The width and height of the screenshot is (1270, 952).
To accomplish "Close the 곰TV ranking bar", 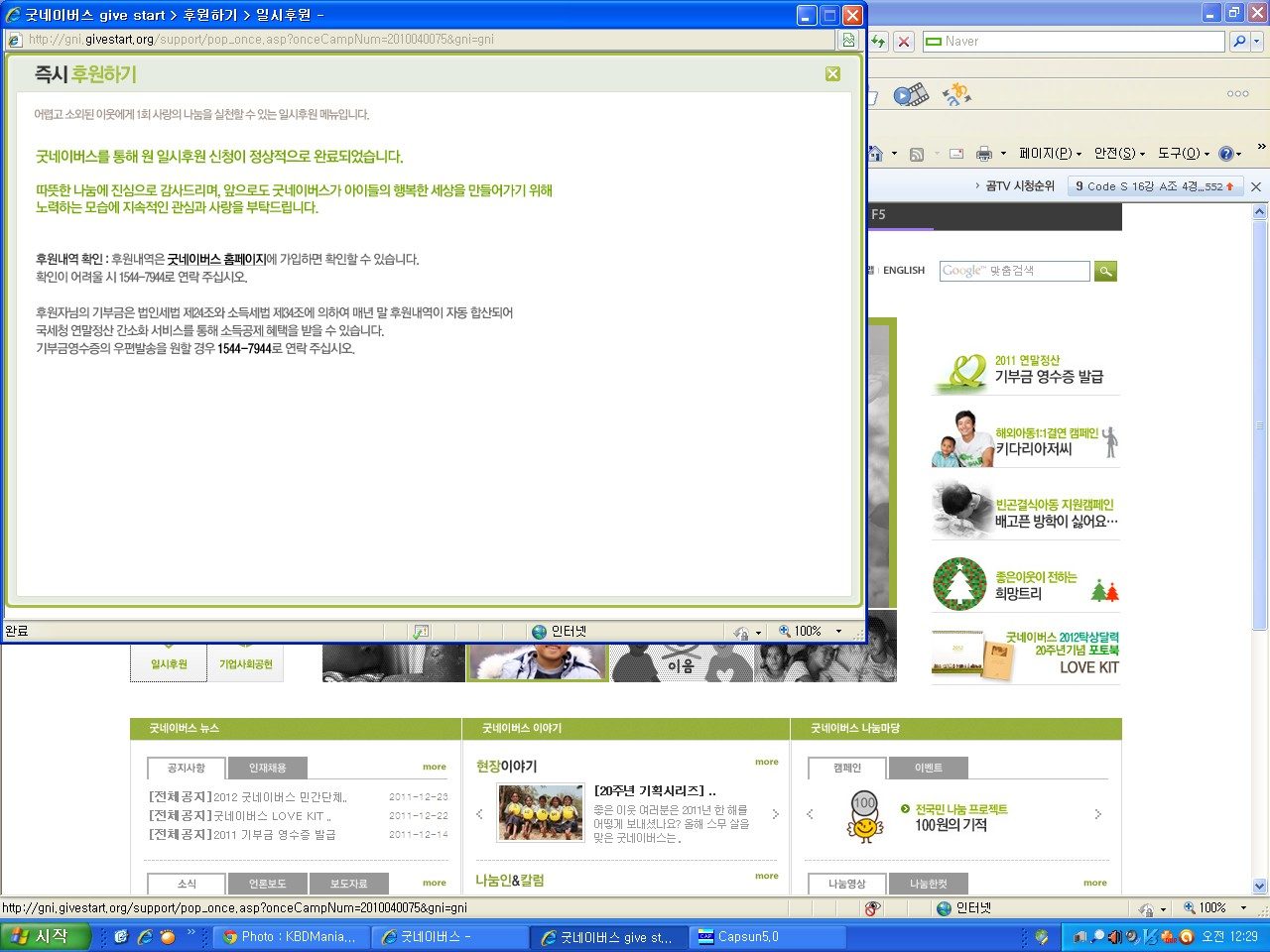I will click(x=1256, y=186).
